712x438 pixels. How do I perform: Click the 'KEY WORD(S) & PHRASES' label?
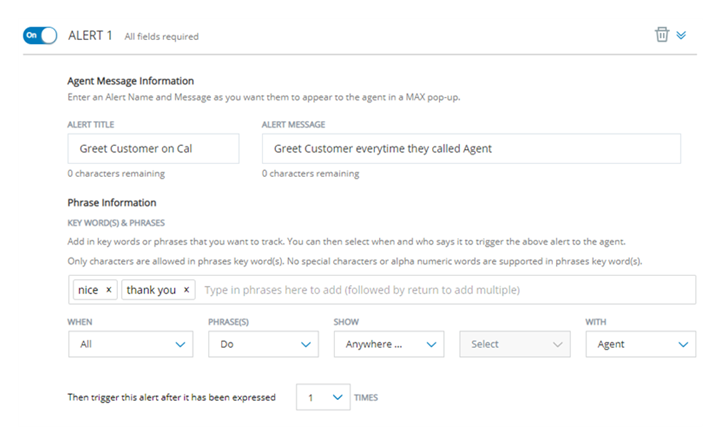click(x=116, y=223)
